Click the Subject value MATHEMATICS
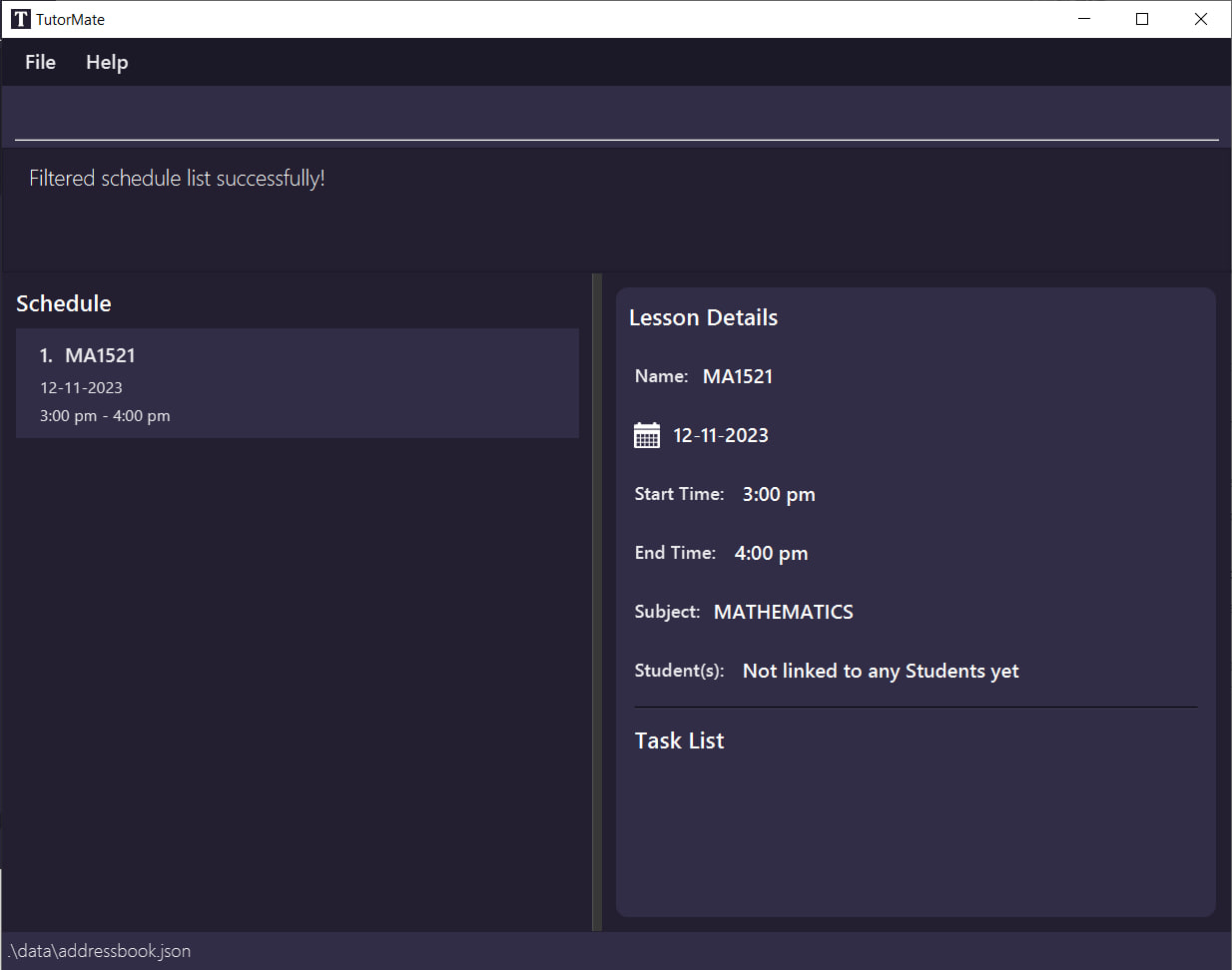1232x970 pixels. click(x=784, y=612)
